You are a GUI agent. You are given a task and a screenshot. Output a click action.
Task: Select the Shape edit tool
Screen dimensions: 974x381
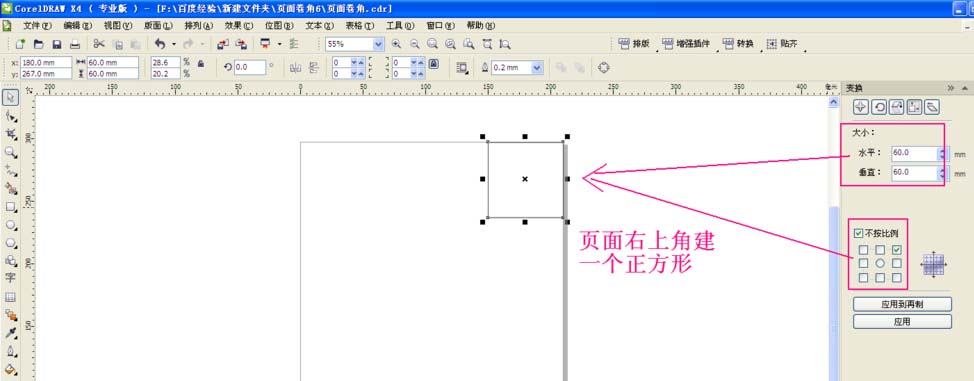11,116
